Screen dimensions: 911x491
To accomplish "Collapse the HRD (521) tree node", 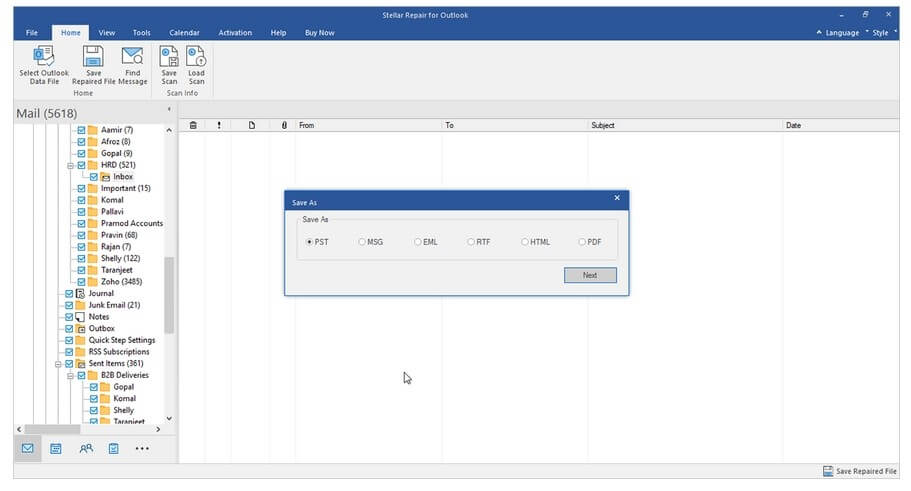I will [x=70, y=166].
